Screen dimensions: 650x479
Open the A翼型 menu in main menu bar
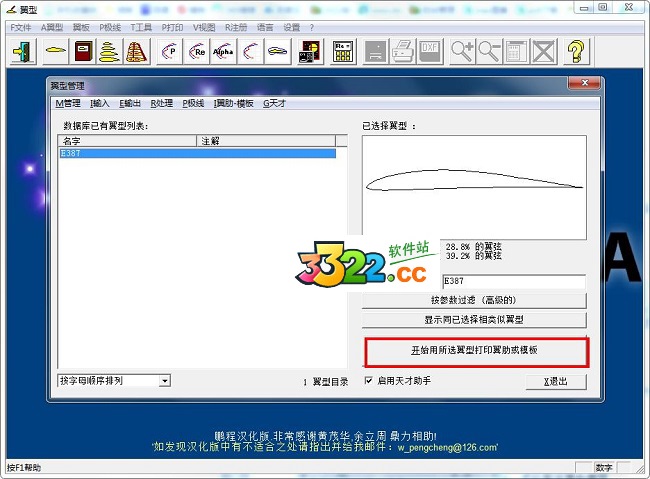pos(52,27)
